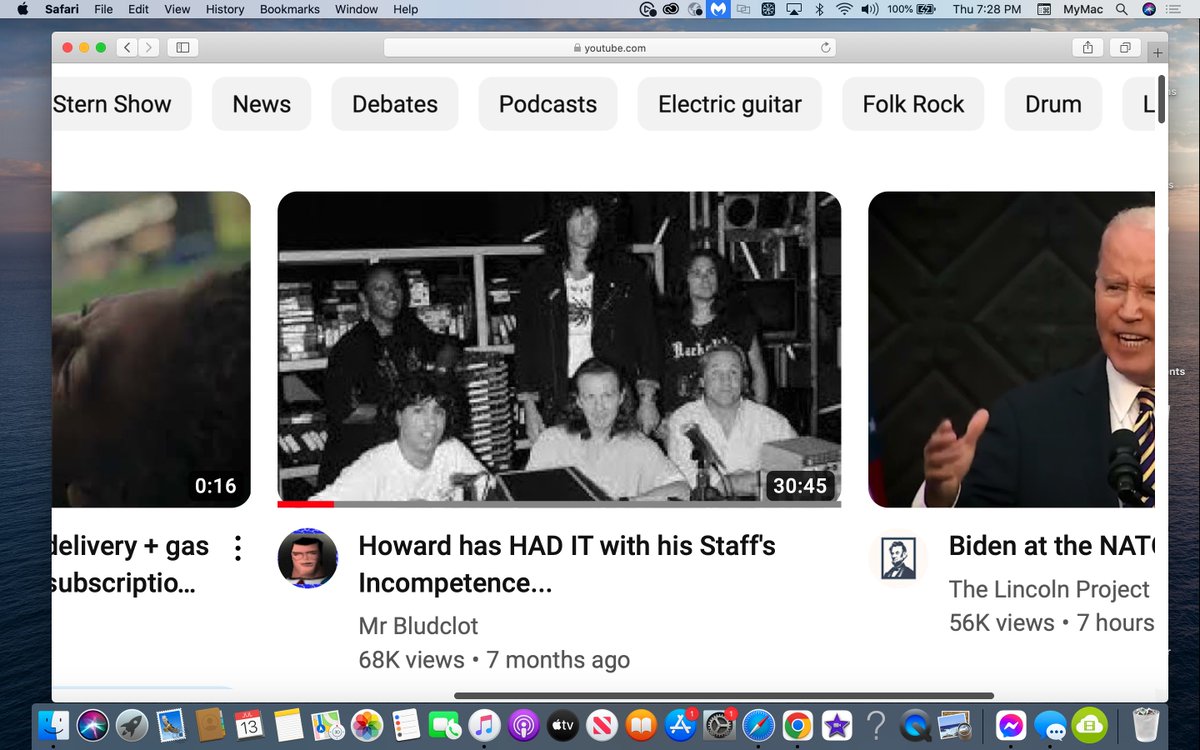Open Wi-Fi status menu

tap(844, 9)
